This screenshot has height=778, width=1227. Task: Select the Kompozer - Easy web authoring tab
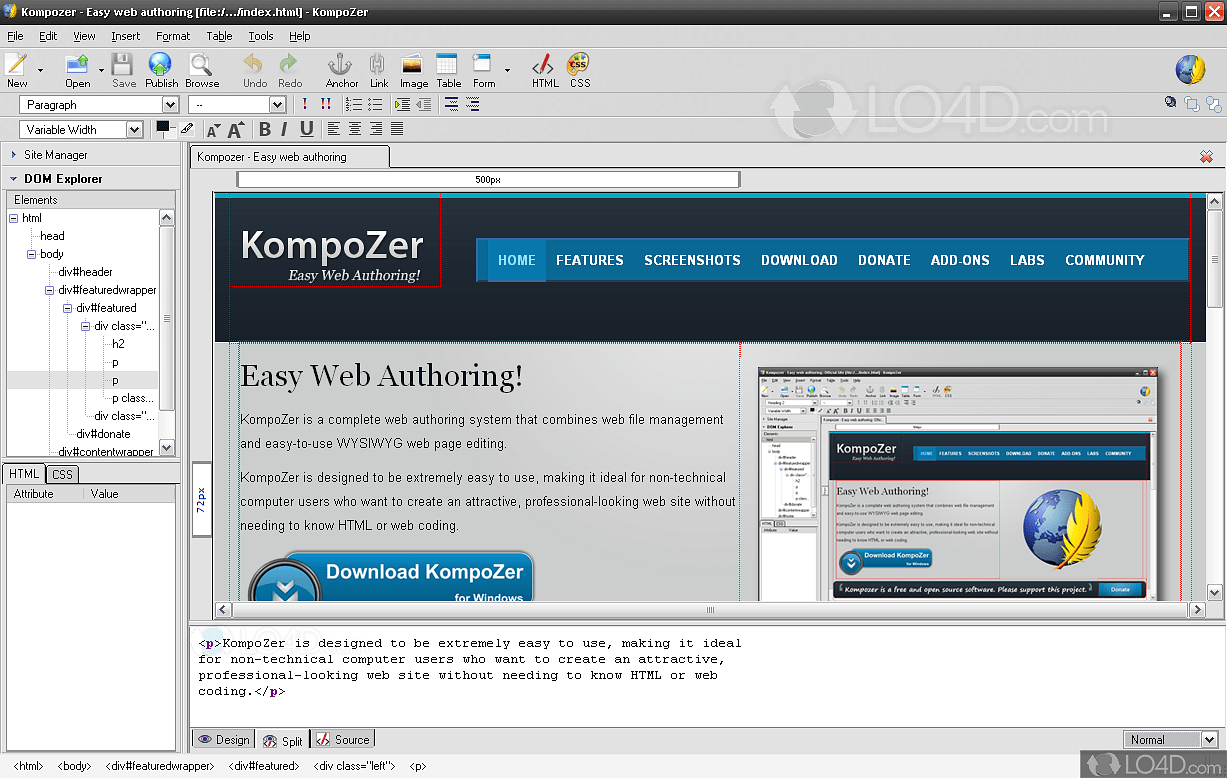pyautogui.click(x=288, y=157)
